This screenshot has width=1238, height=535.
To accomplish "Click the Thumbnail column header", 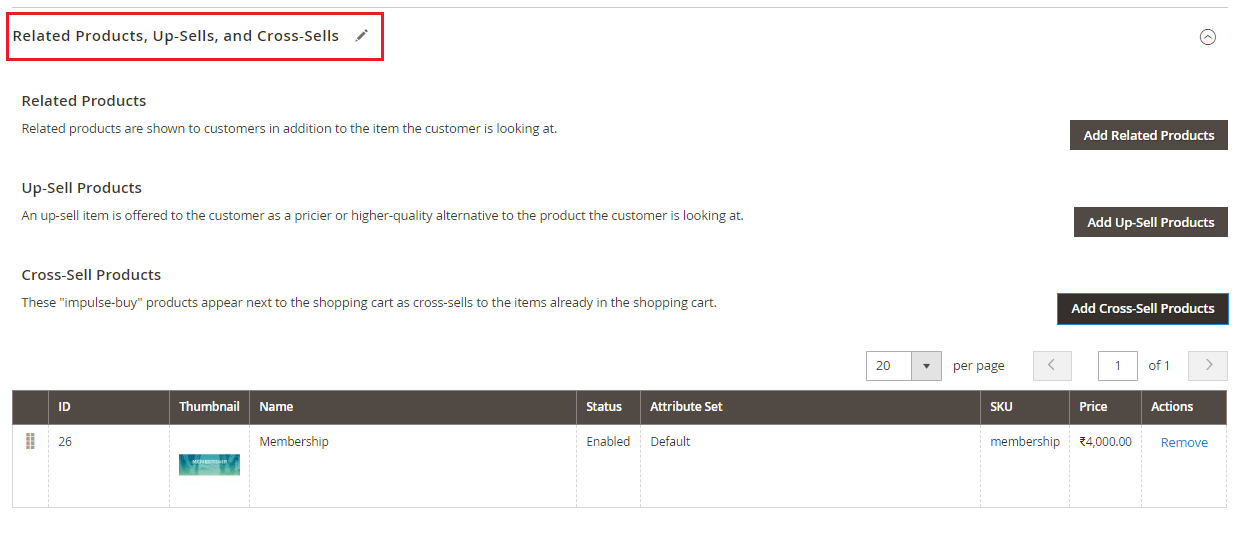I will [x=209, y=407].
